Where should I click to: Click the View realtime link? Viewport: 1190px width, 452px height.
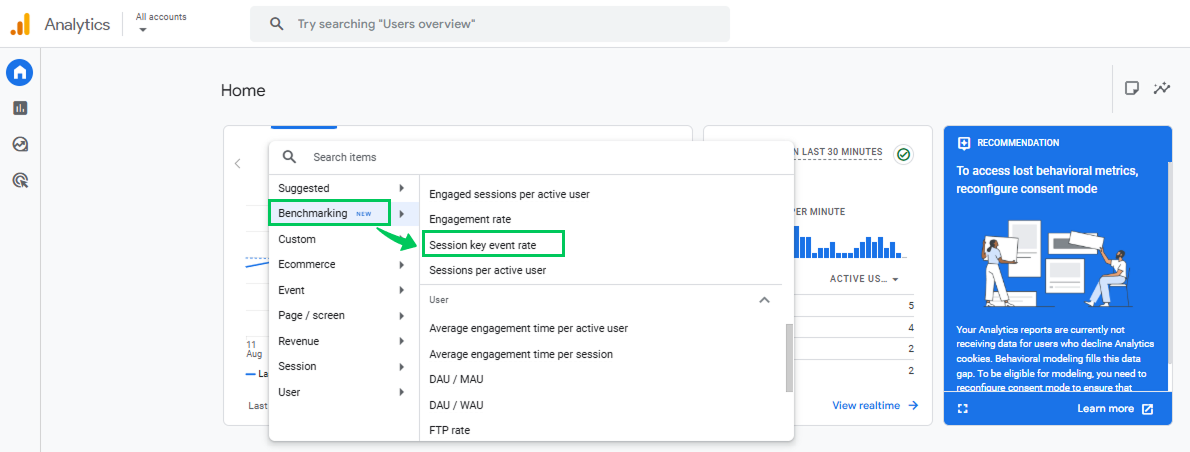click(866, 406)
